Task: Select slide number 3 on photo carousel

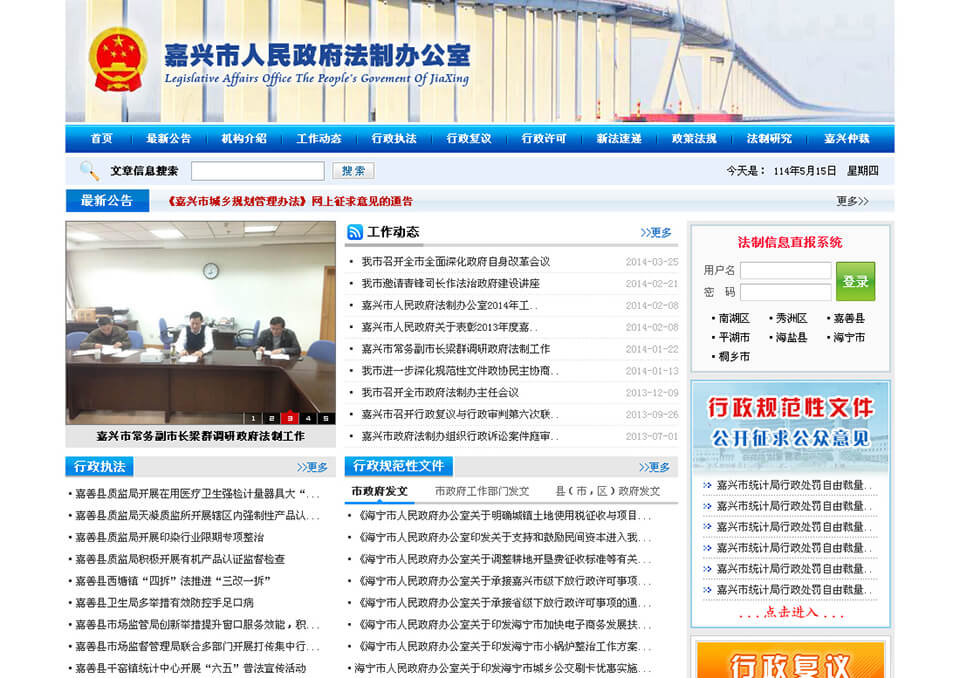Action: 290,418
